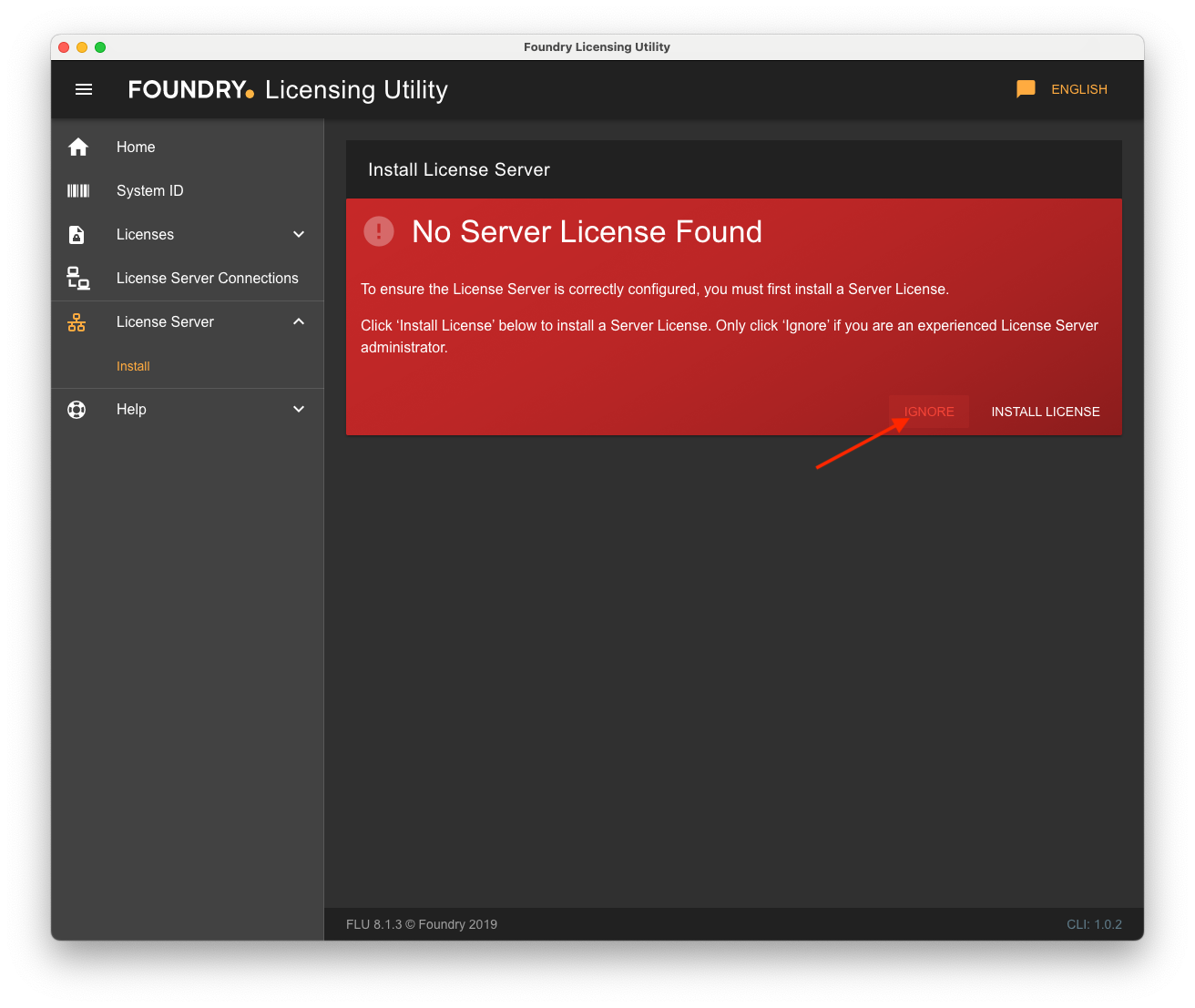Open License Server Connections from sidebar

[x=207, y=278]
